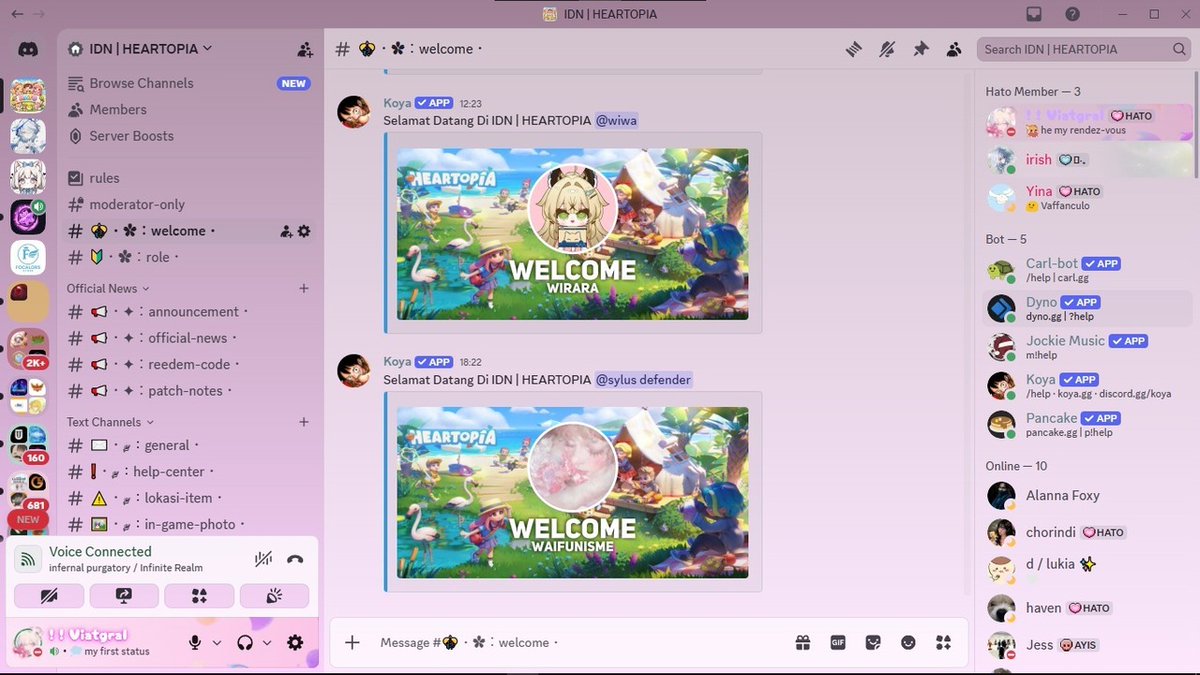1200x675 pixels.
Task: Open the apps launcher icon in message bar
Action: [x=943, y=643]
